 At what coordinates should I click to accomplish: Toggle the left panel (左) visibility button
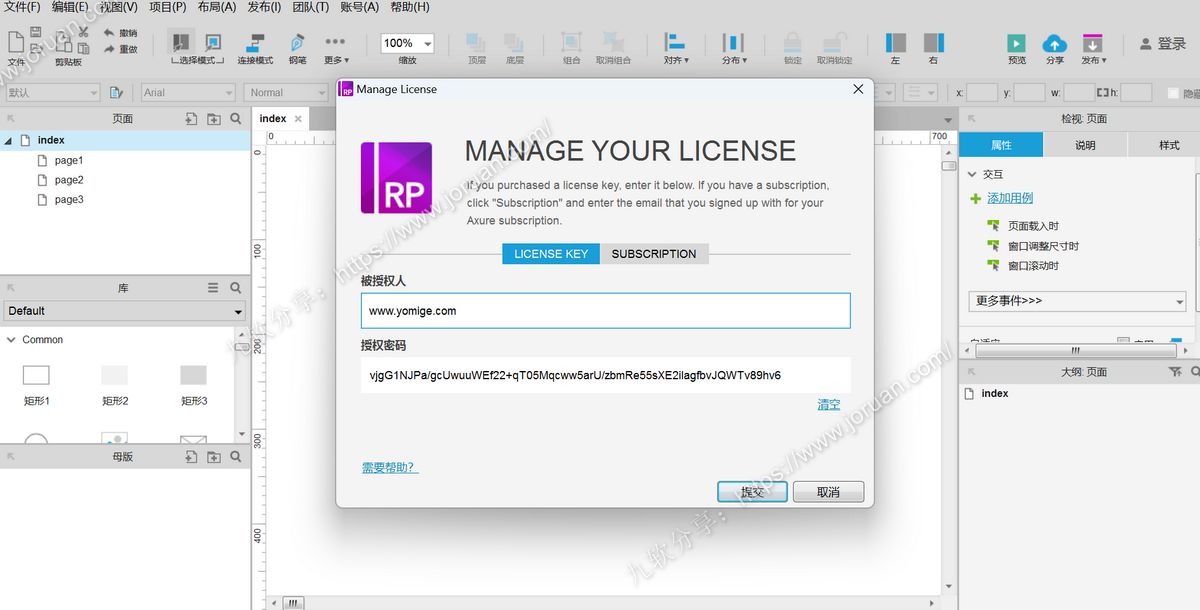coord(896,43)
